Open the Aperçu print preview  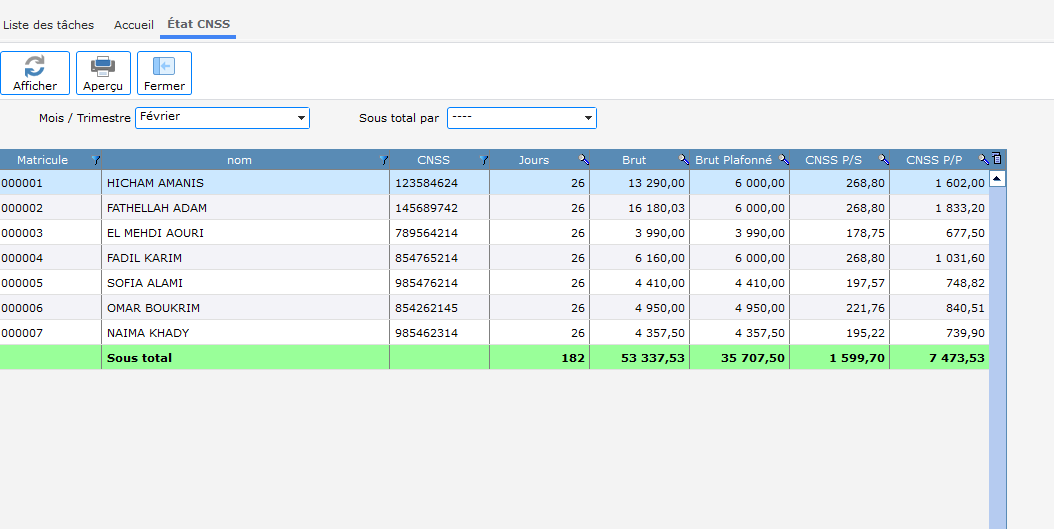(103, 73)
